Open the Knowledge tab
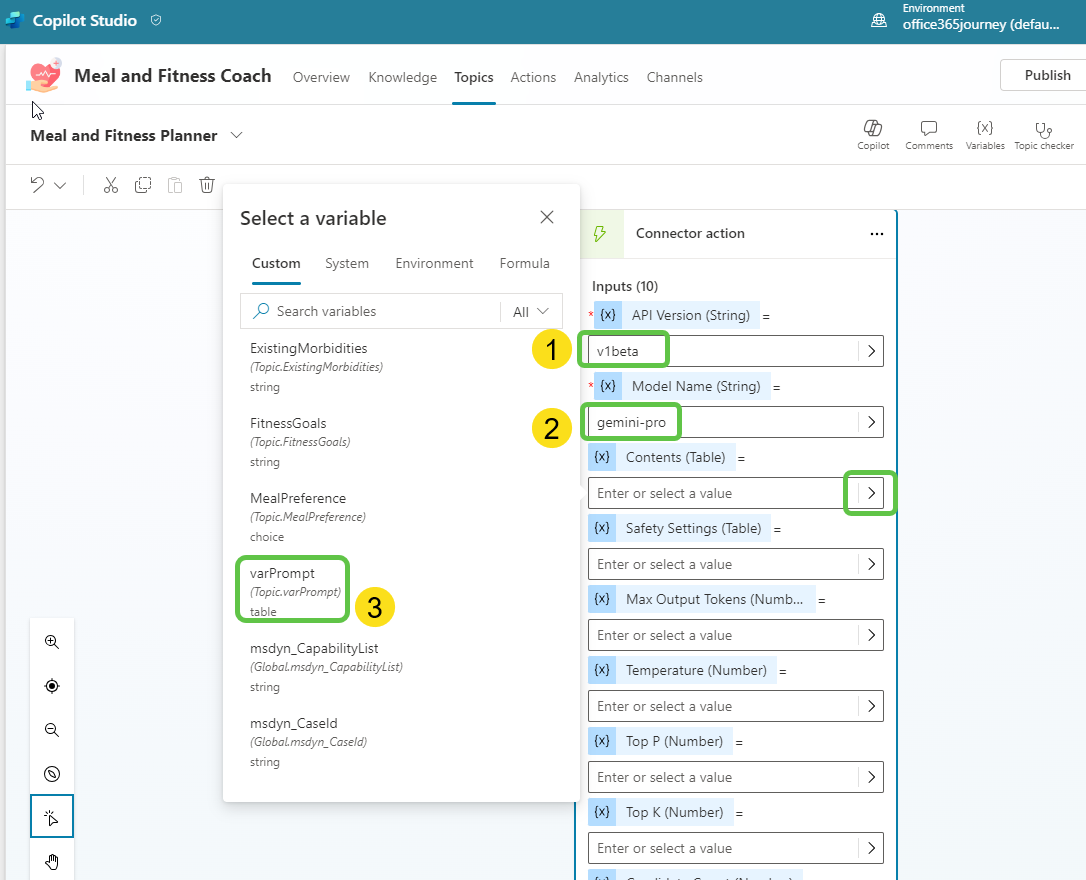The height and width of the screenshot is (880, 1086). click(x=402, y=77)
